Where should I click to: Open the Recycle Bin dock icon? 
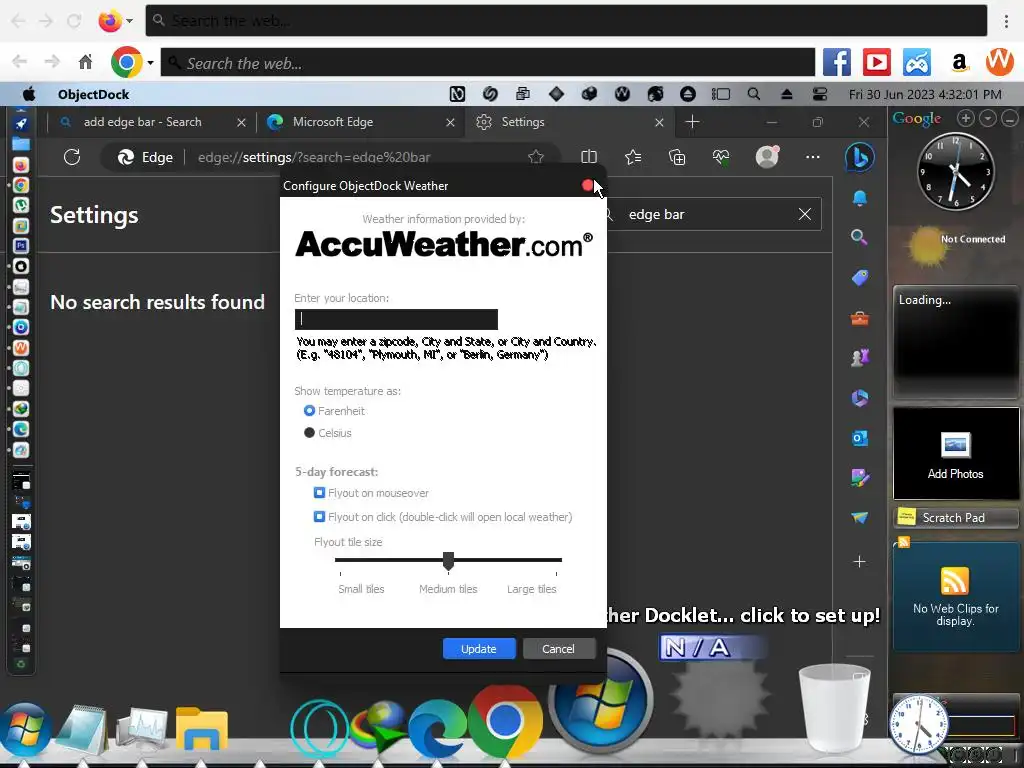[x=834, y=708]
